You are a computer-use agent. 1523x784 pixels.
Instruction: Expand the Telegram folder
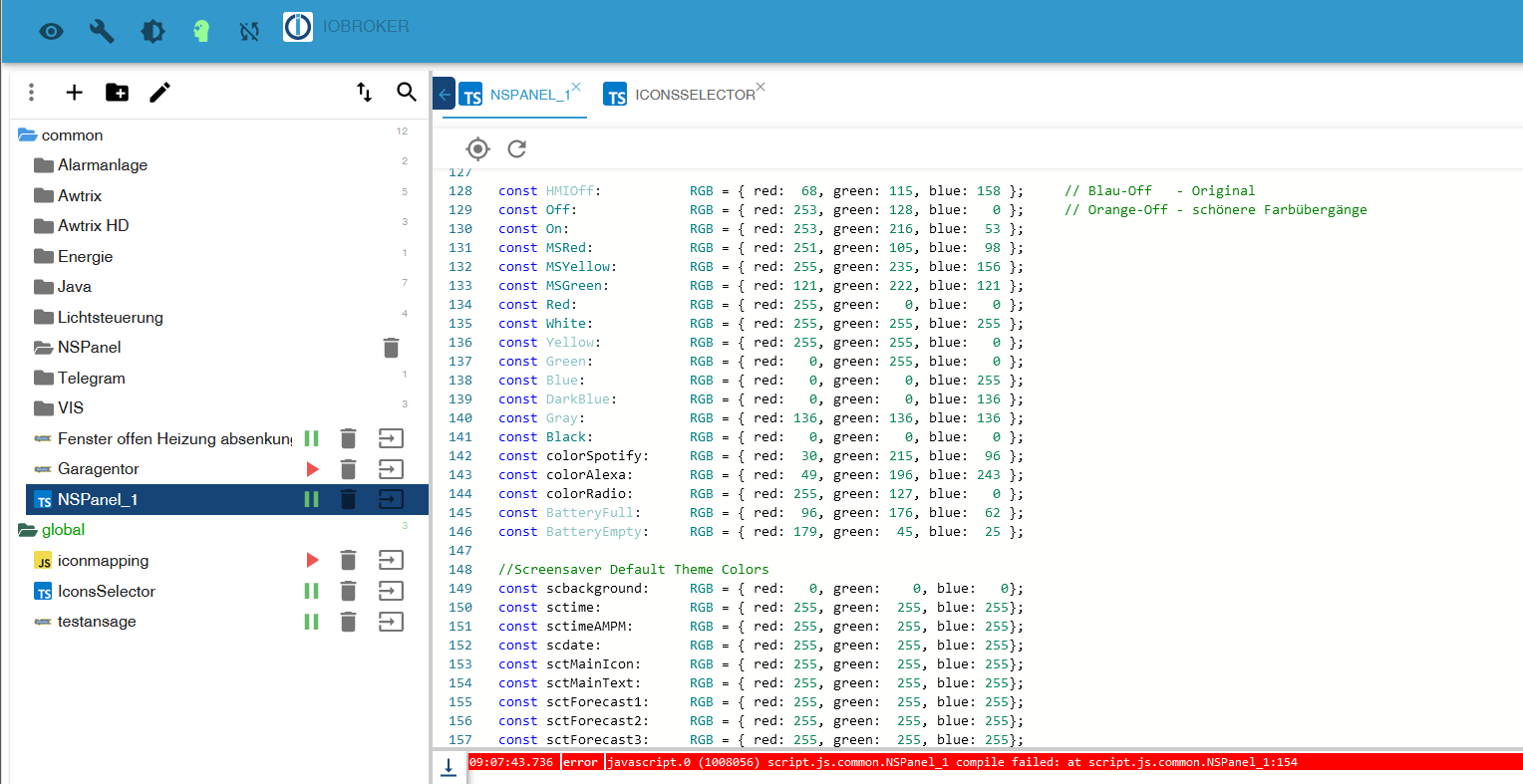pos(43,379)
